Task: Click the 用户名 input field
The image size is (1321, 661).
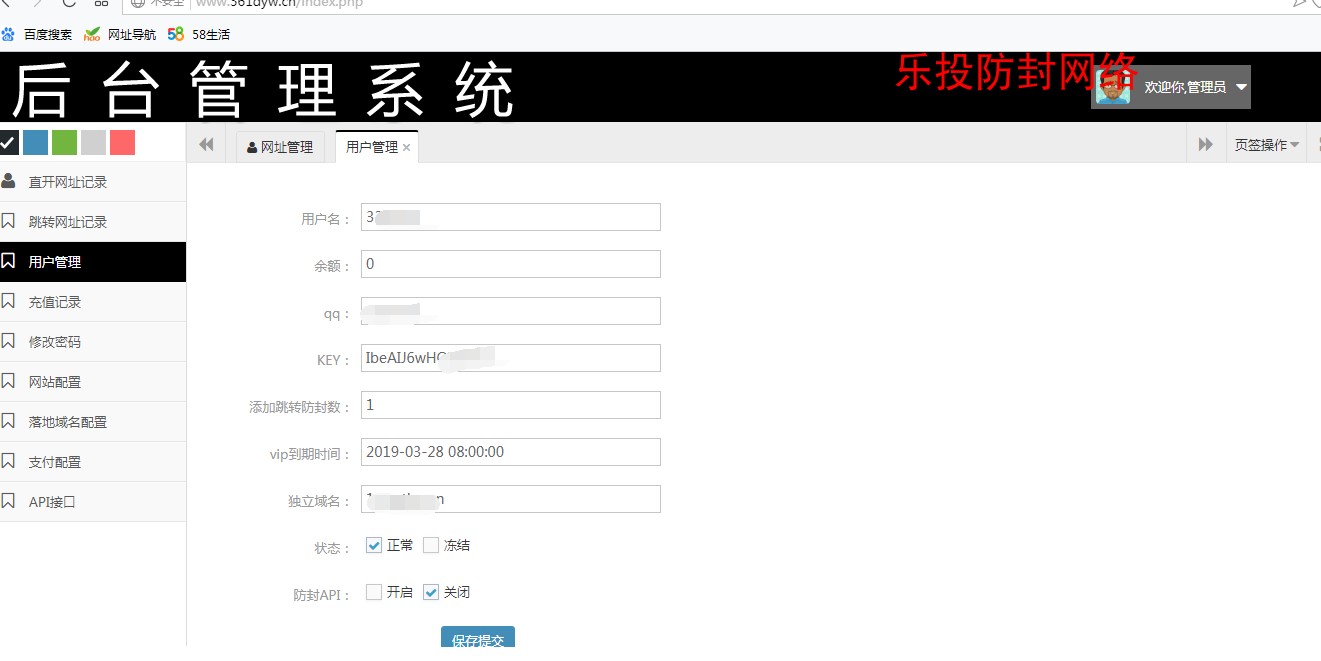Action: pos(511,217)
